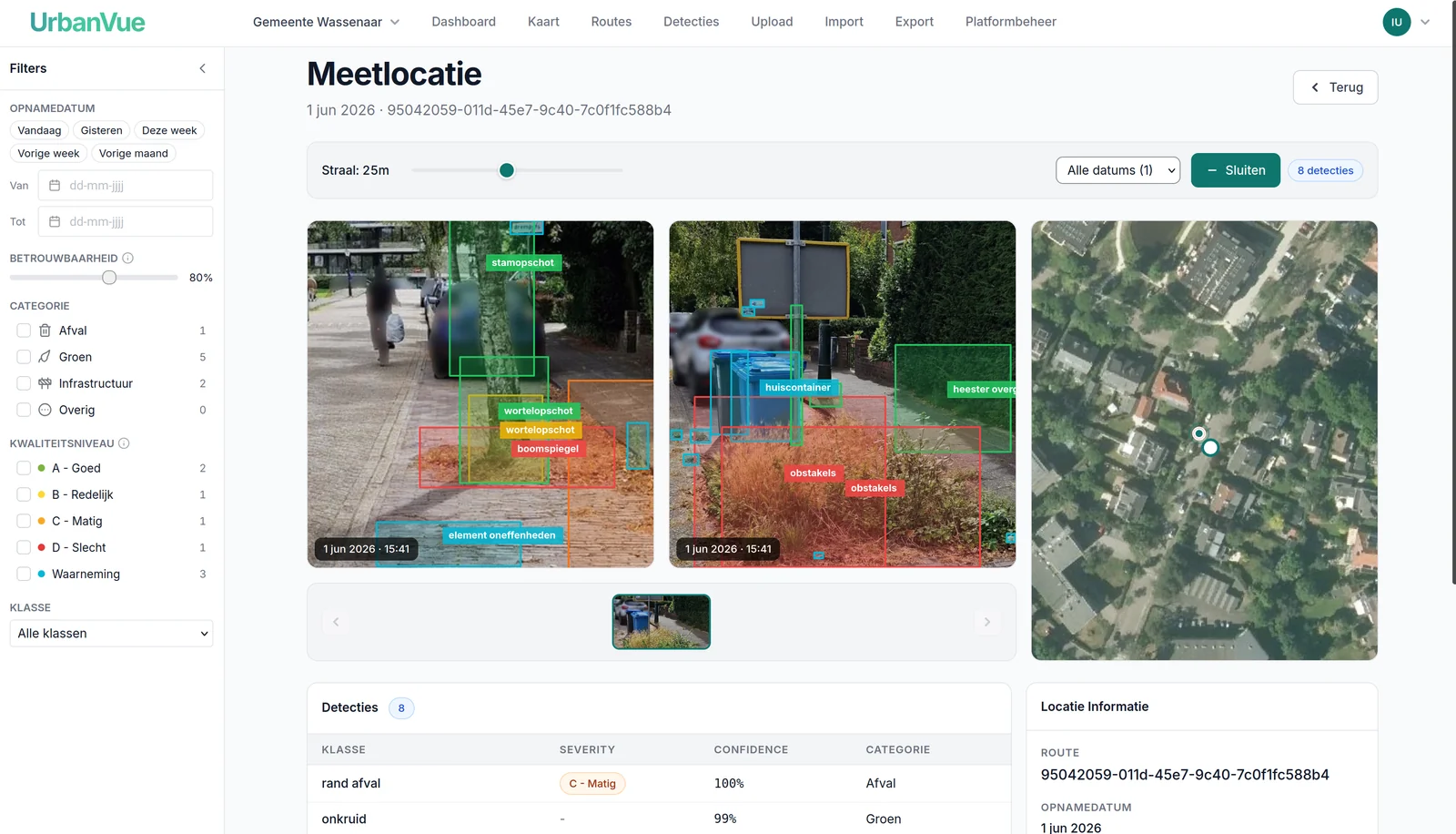Open the Gemeente Wassenaar dropdown
This screenshot has height=834, width=1456.
[x=326, y=22]
